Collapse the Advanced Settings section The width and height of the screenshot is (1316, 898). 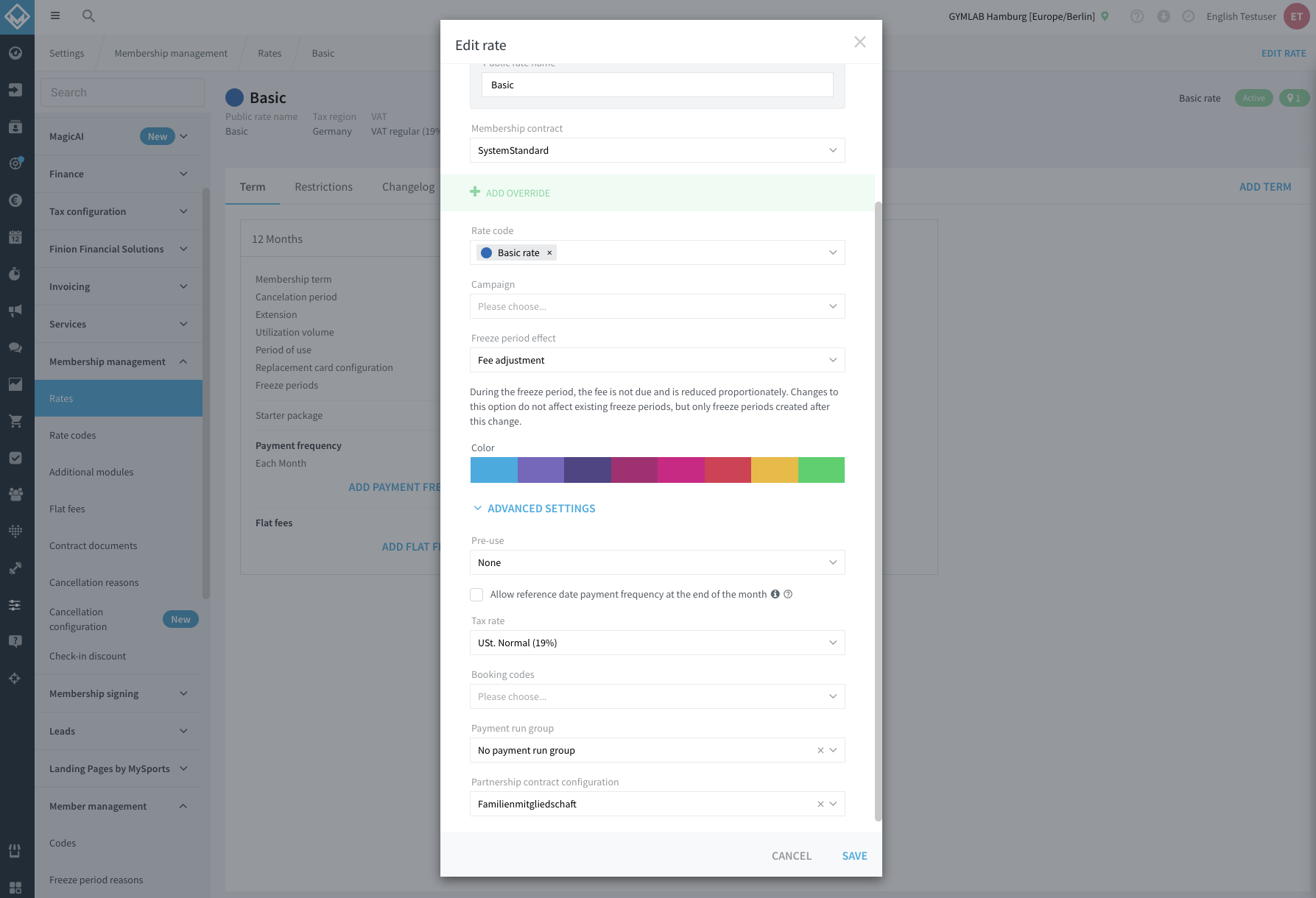[x=534, y=509]
